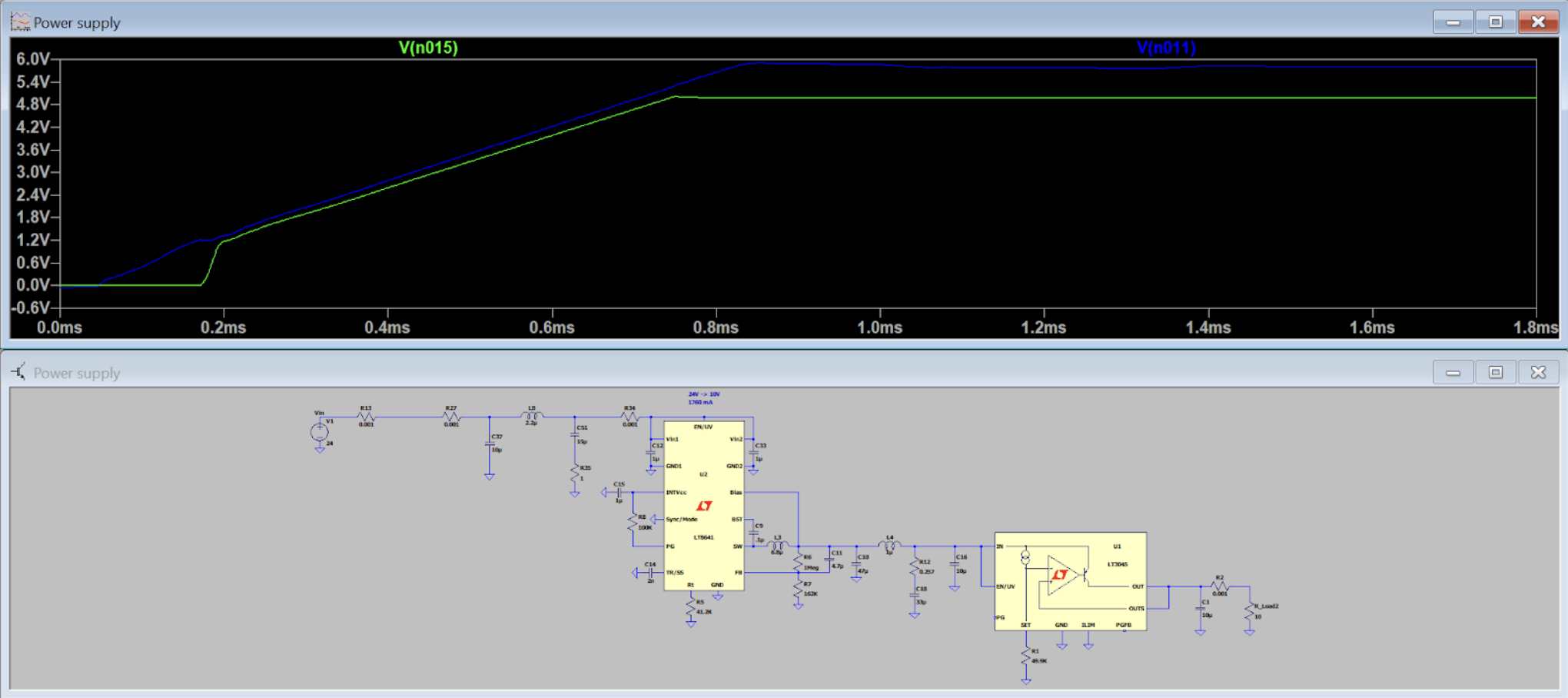Viewport: 1568px width, 698px height.
Task: Minimize the schematic window
Action: coord(1453,373)
